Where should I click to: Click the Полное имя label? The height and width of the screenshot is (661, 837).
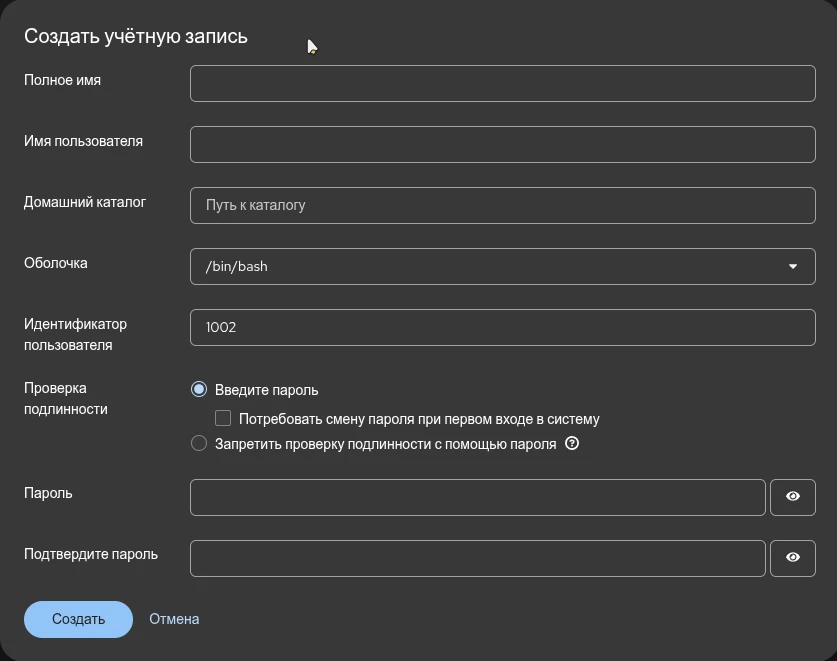pos(62,80)
